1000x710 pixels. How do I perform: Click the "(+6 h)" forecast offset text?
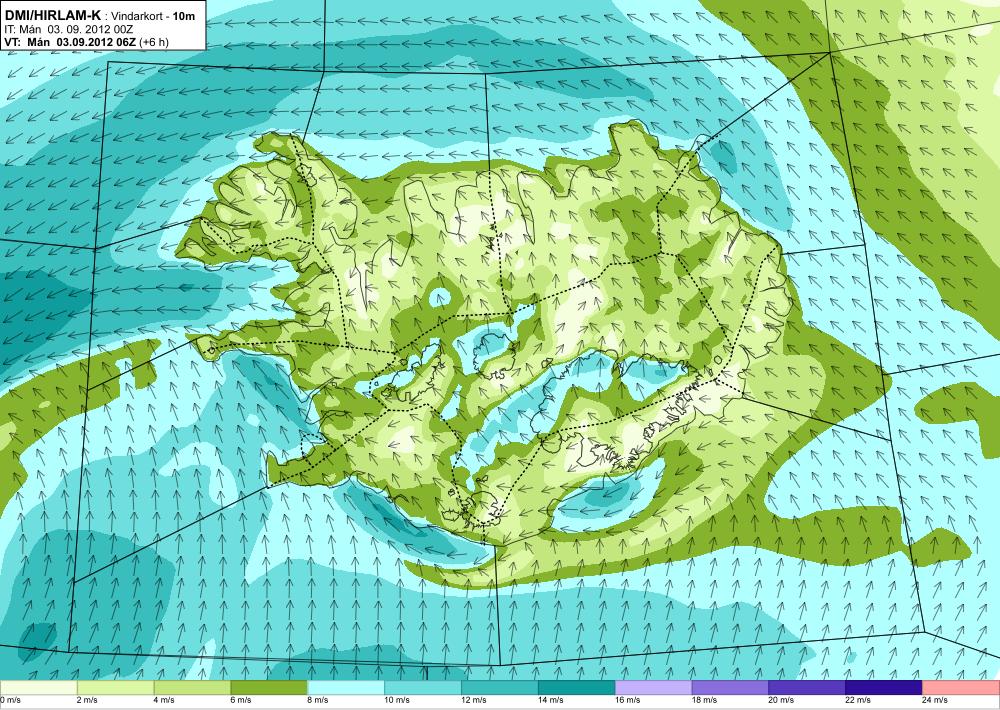click(x=155, y=42)
